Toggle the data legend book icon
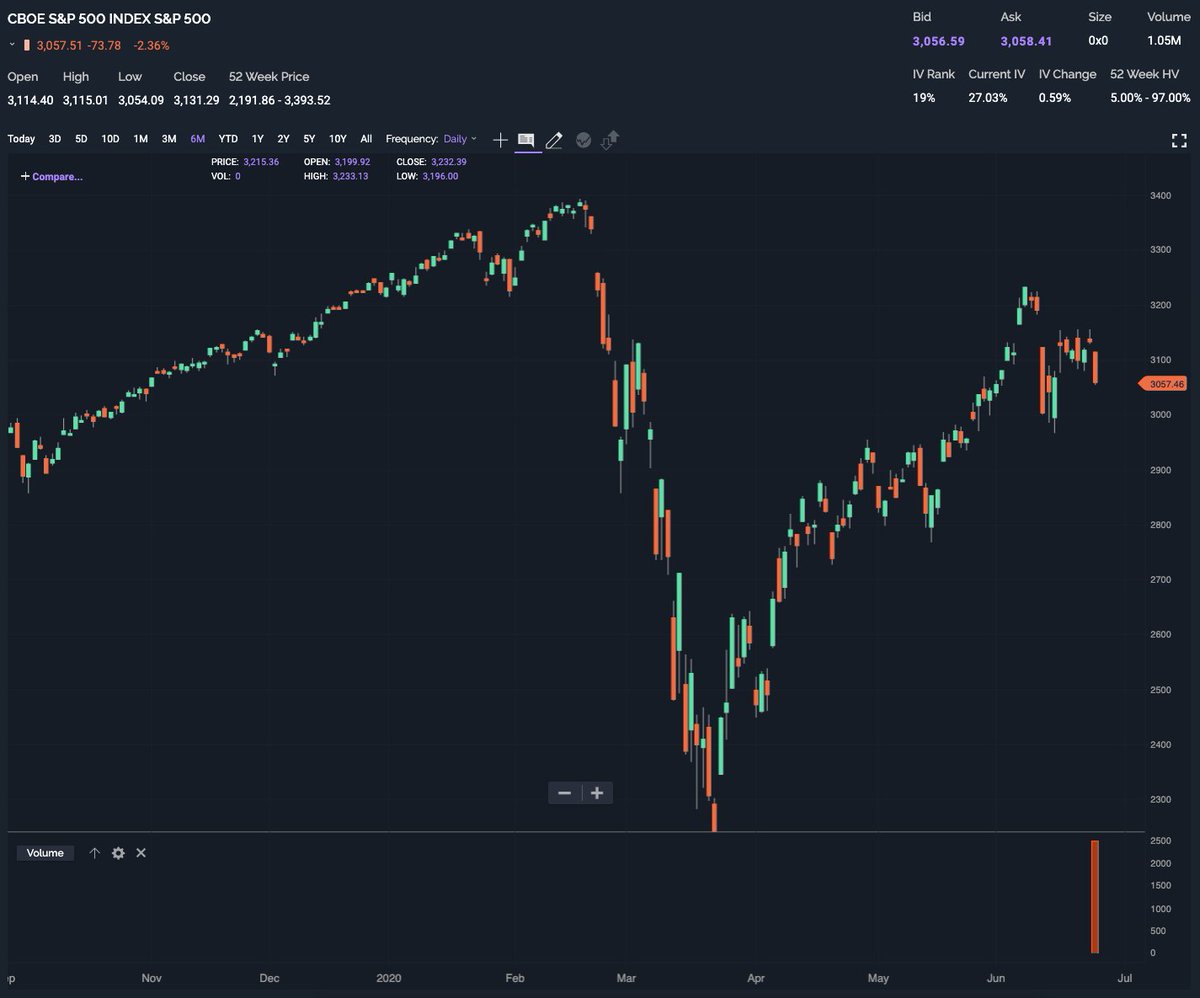 pos(527,140)
